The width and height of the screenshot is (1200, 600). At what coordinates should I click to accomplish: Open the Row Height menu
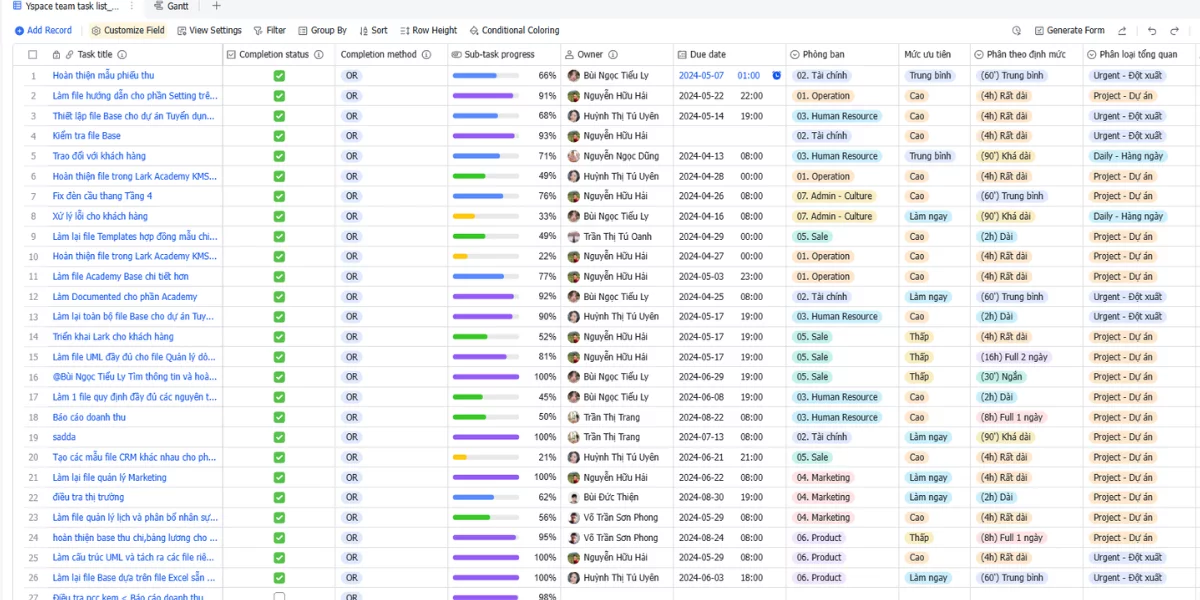[x=428, y=31]
